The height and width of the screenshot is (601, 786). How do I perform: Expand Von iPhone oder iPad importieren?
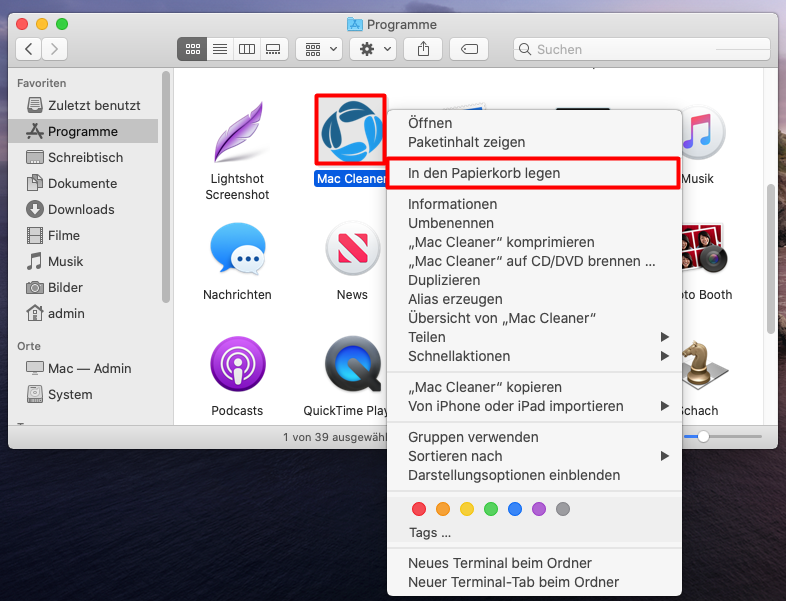pos(534,407)
